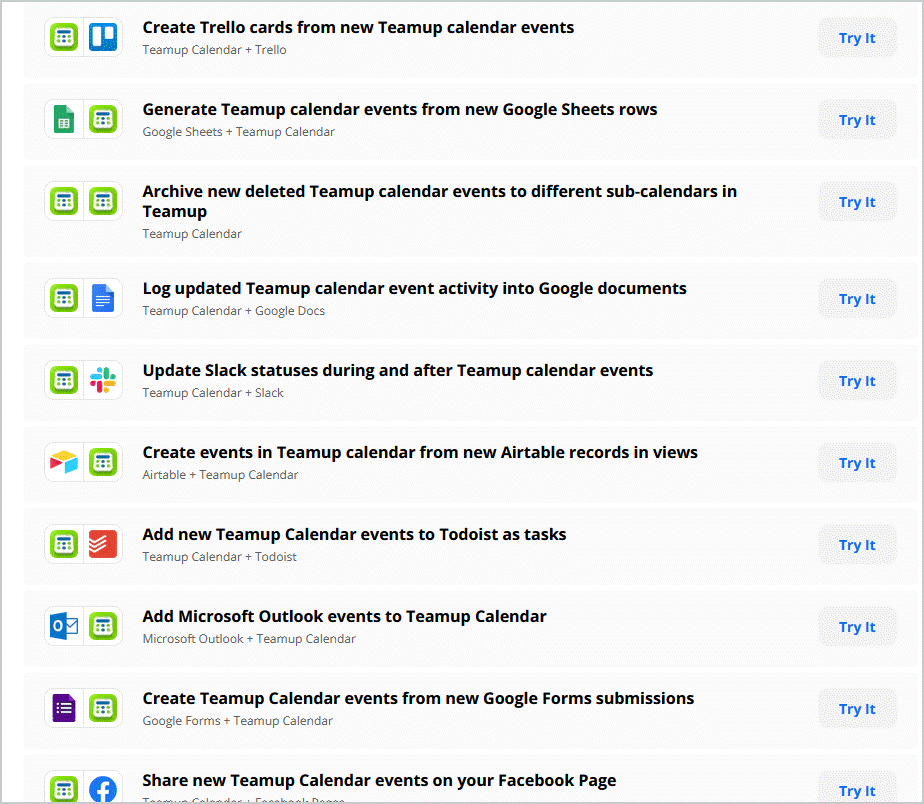Image resolution: width=924 pixels, height=804 pixels.
Task: Open 'Log updated Teamup calendar event activity' title
Action: [414, 289]
